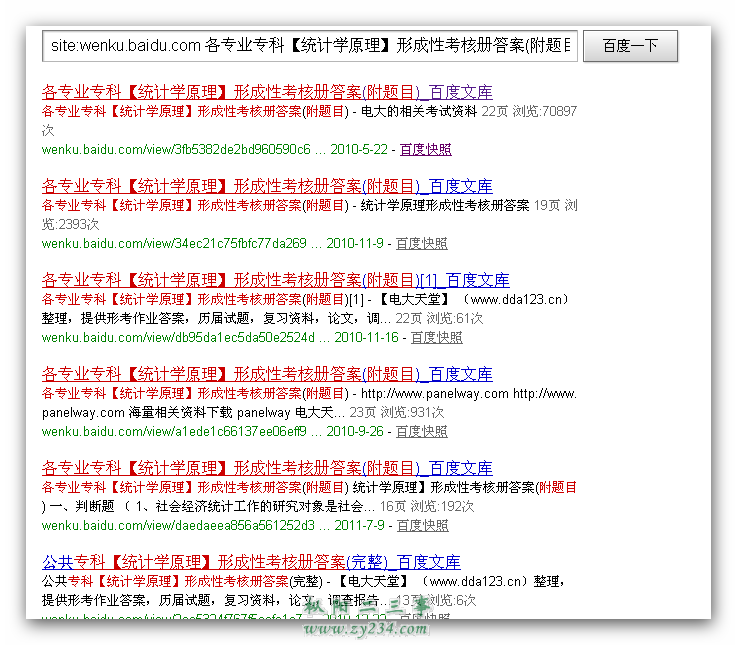Click URL wenku.baidu.com/view/3fb5382de2bd960590c6
This screenshot has width=737, height=645.
(176, 149)
